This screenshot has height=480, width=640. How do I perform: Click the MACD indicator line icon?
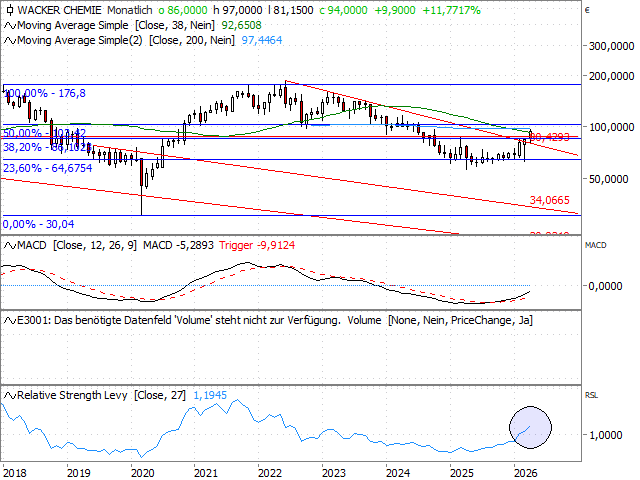coord(10,246)
